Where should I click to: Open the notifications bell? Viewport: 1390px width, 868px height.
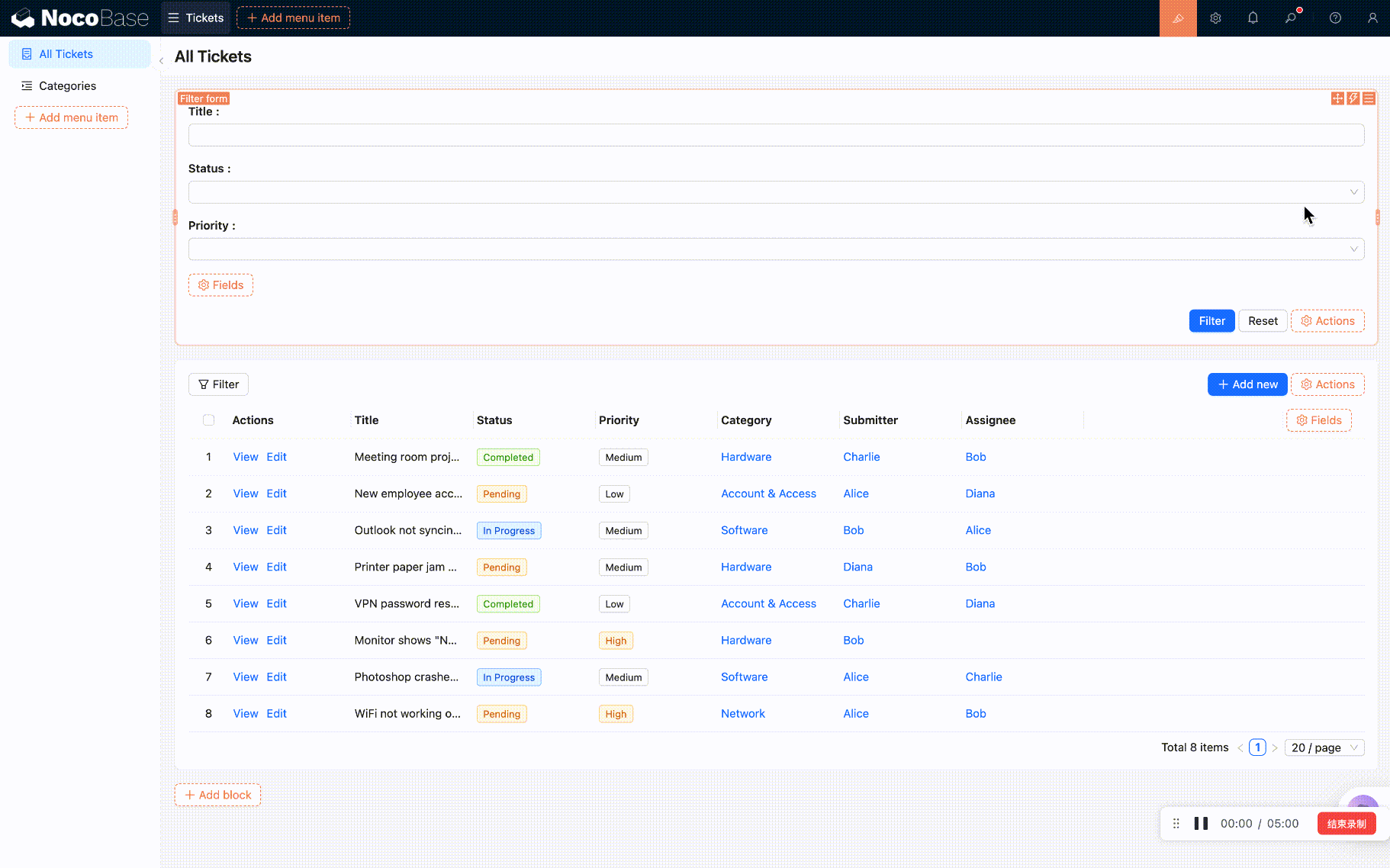[x=1253, y=18]
